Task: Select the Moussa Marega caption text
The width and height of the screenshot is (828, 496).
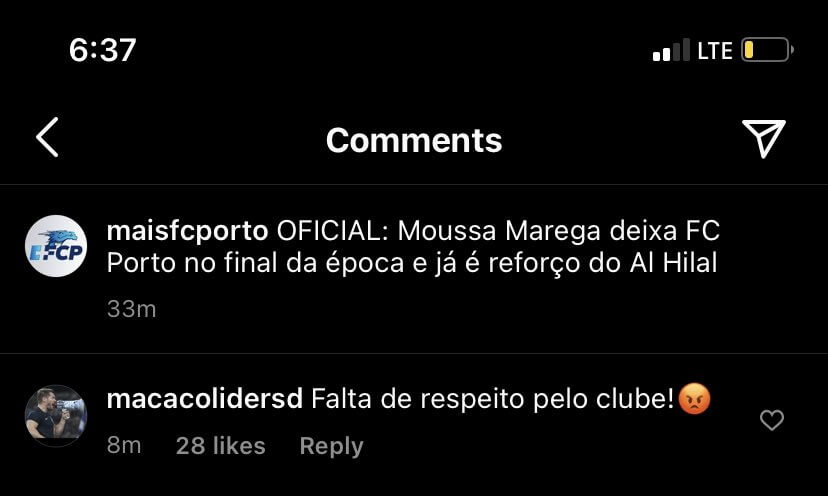Action: (x=413, y=247)
